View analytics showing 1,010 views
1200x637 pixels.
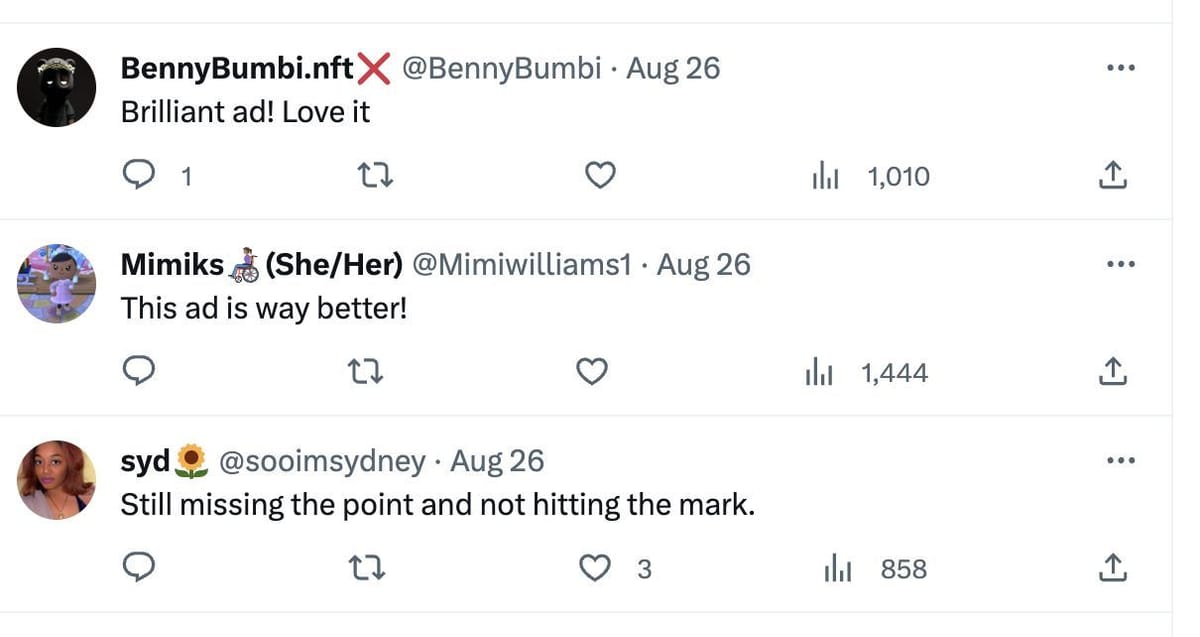coord(870,177)
